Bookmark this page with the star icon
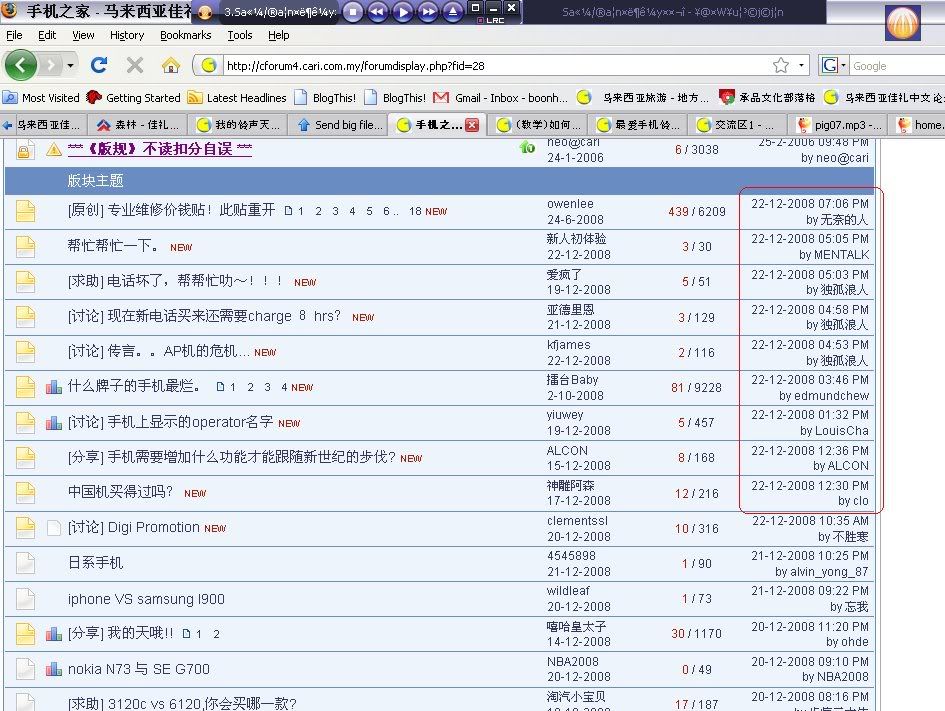 (x=781, y=65)
